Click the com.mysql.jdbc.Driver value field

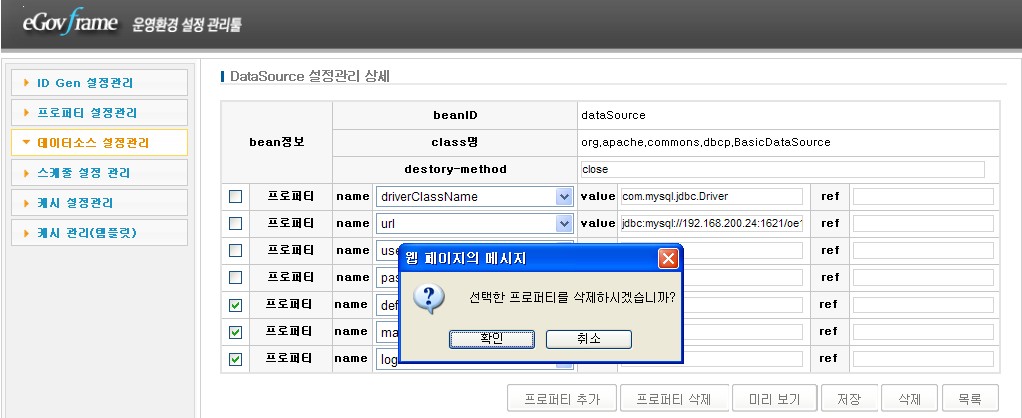pos(710,197)
